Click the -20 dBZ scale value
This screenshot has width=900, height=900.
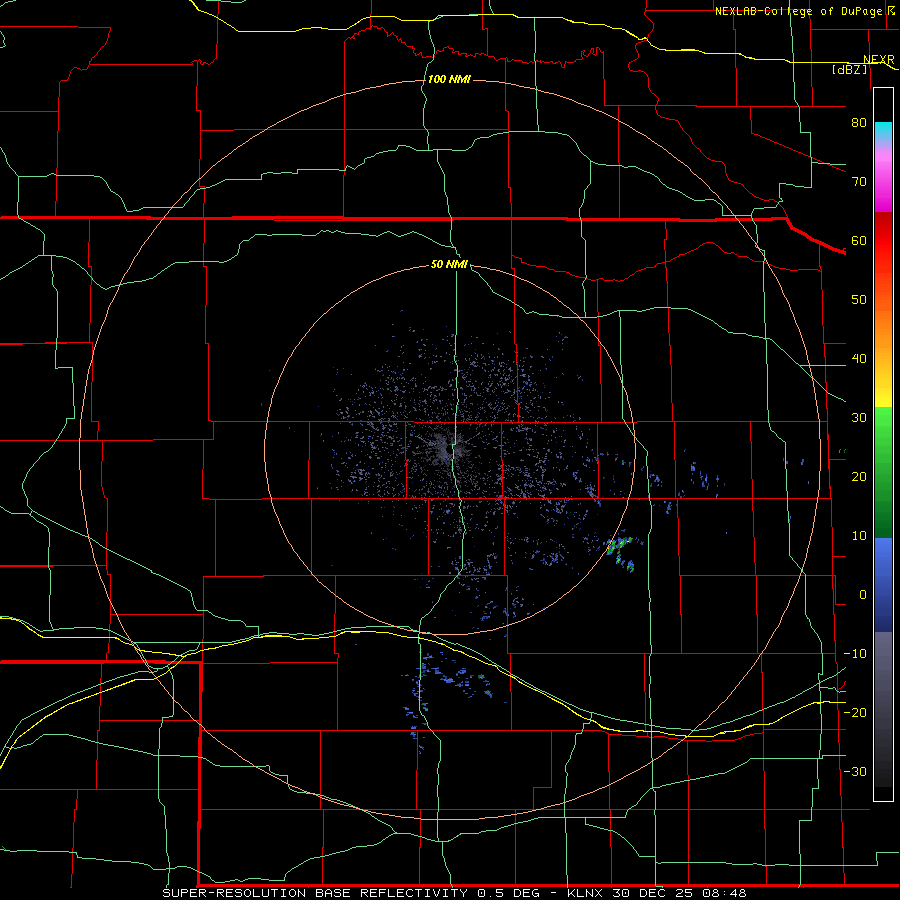[x=855, y=712]
